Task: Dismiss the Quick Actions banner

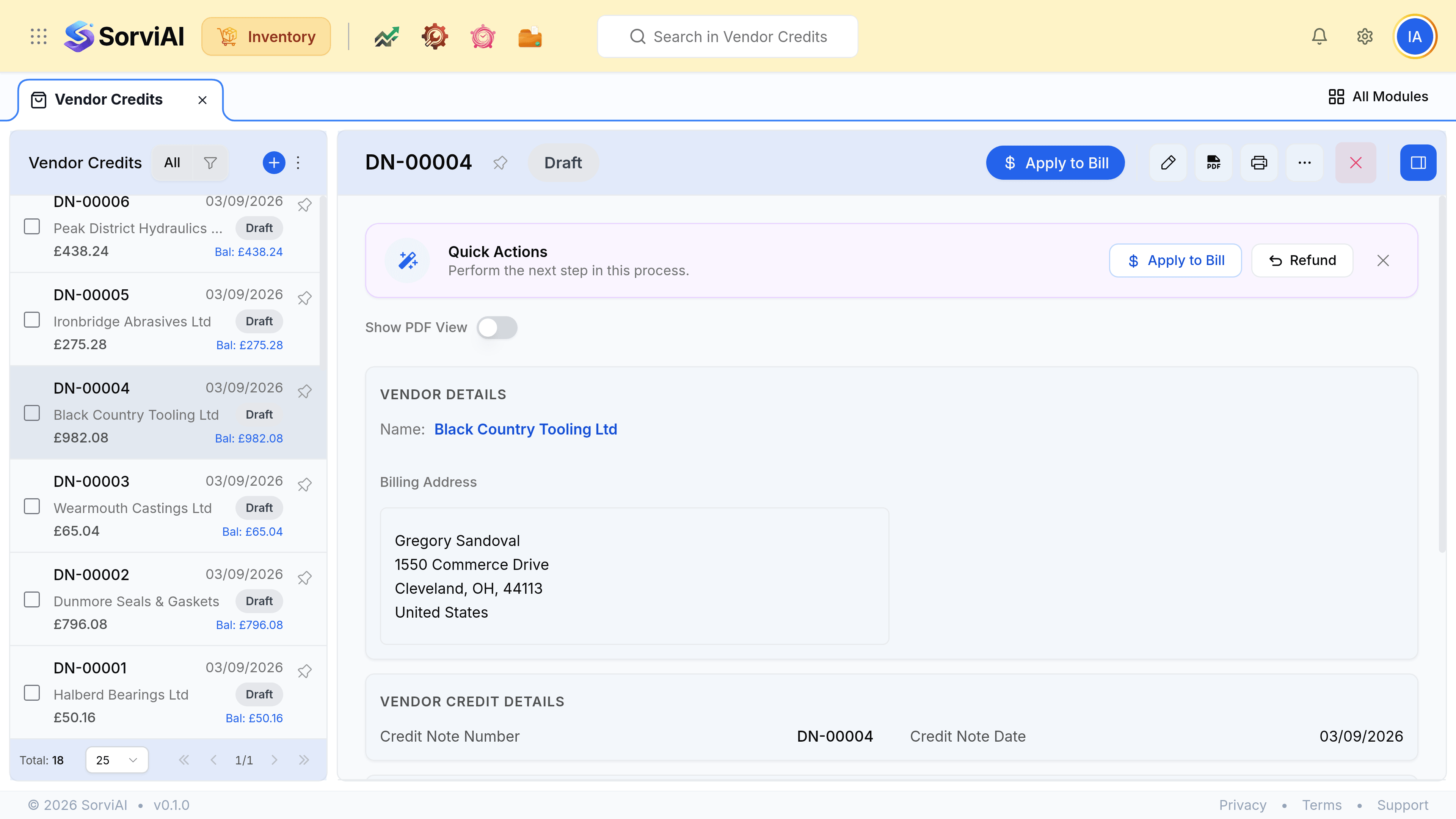Action: (x=1383, y=260)
